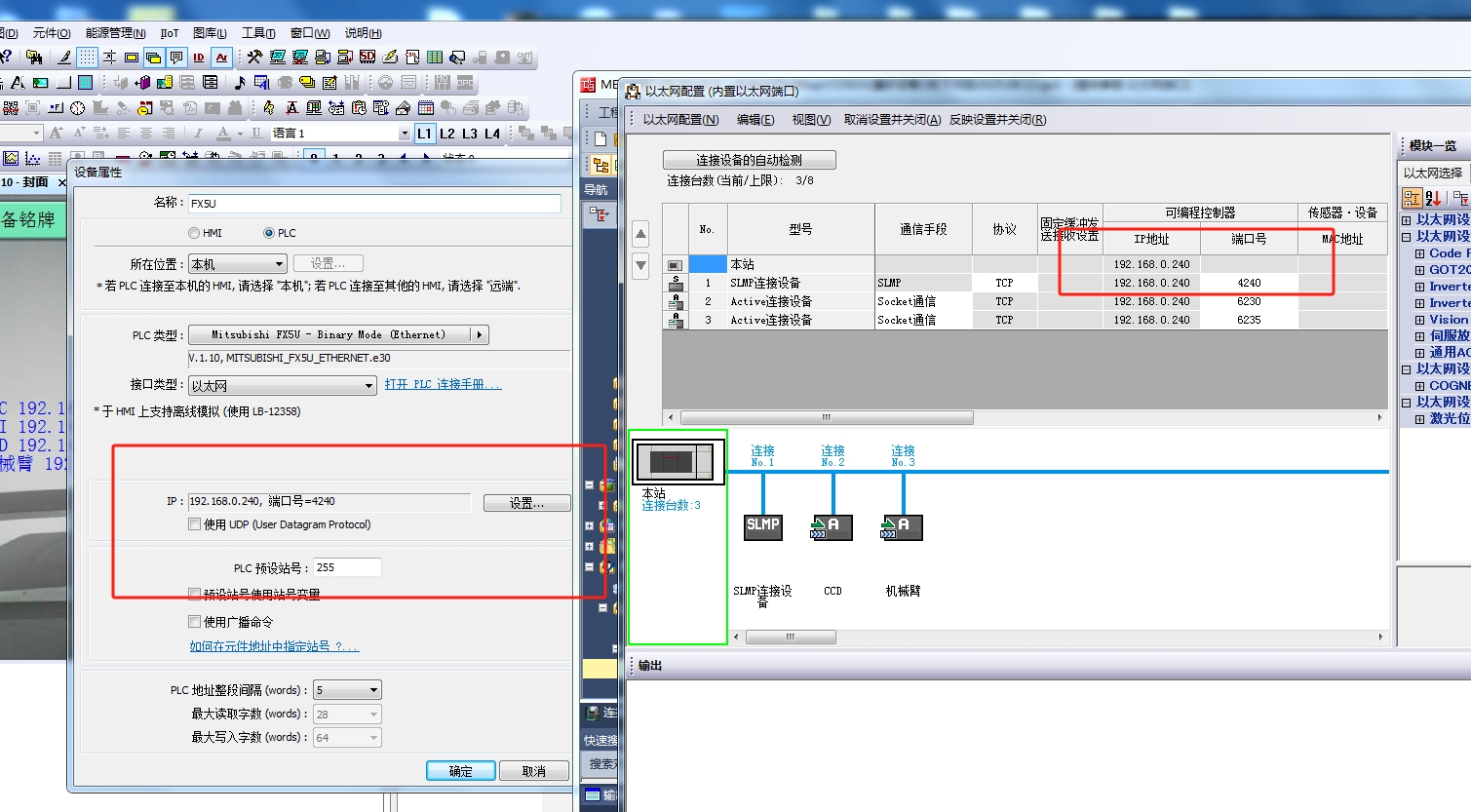
Task: Click the SLMP device icon in diagram
Action: click(x=762, y=526)
